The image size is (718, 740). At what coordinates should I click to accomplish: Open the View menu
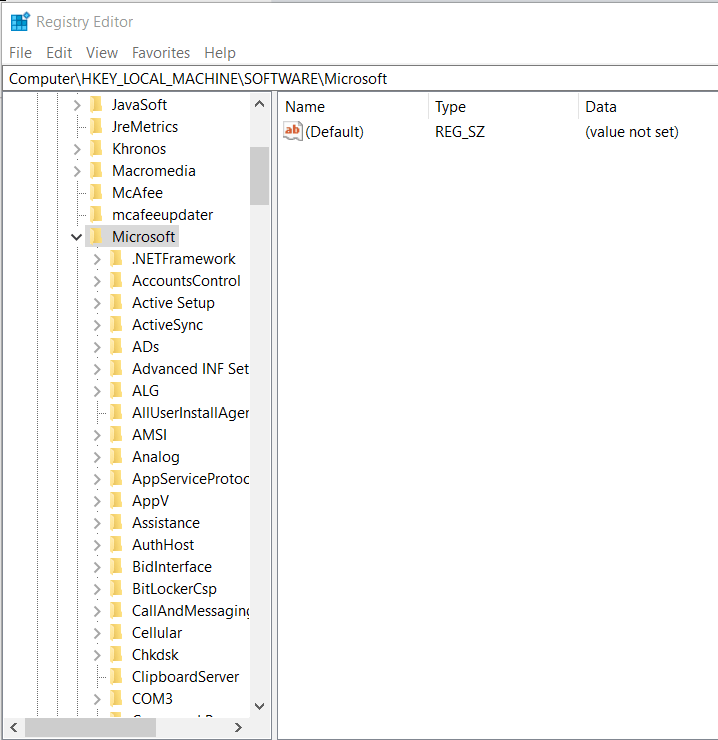click(x=102, y=53)
